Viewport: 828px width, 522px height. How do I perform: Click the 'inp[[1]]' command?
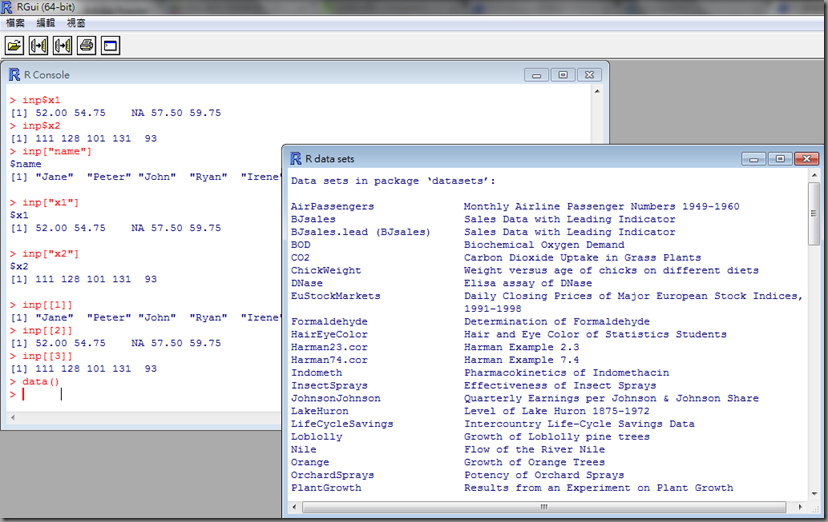click(47, 305)
